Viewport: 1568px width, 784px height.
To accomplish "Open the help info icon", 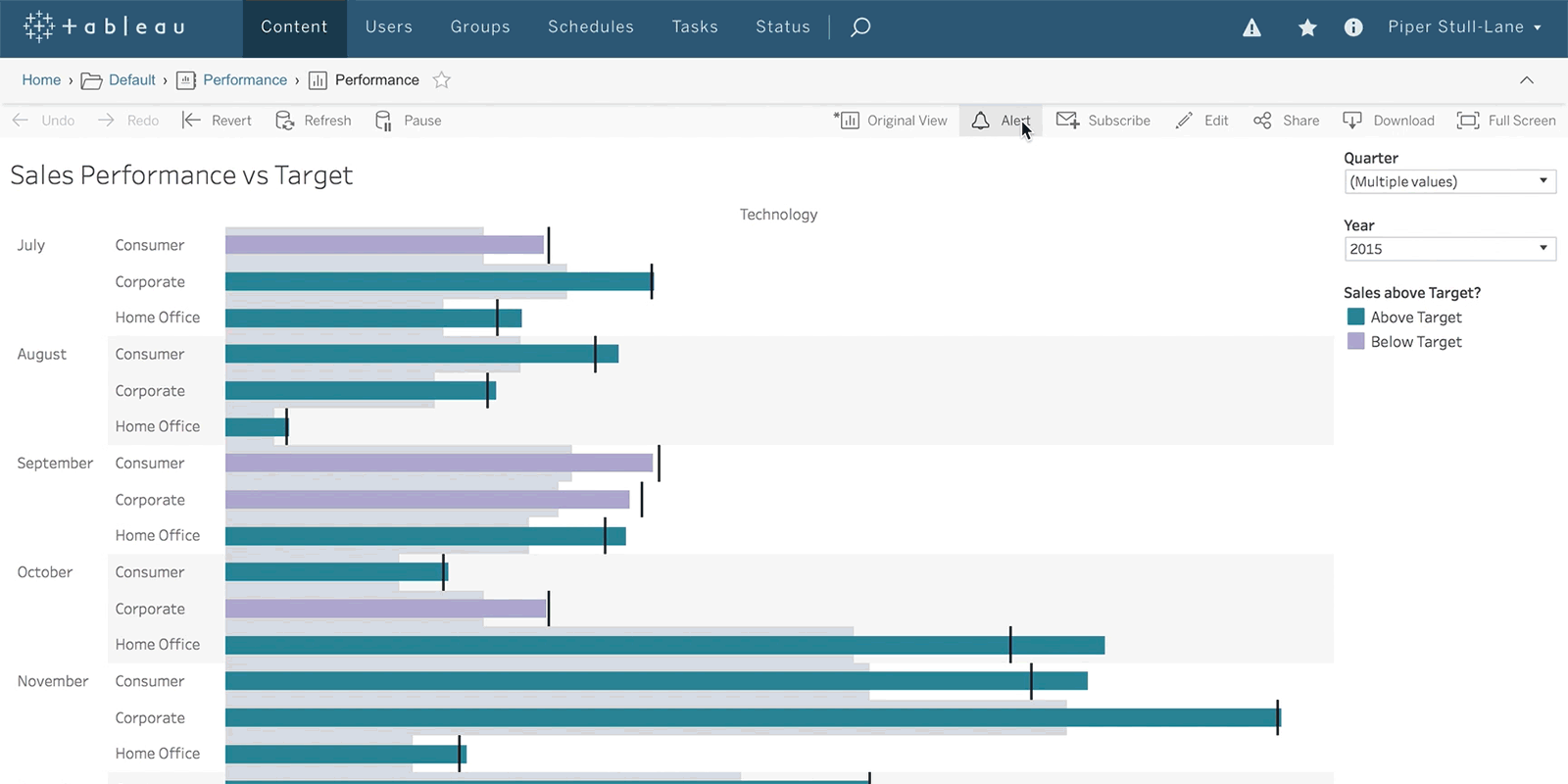I will click(1353, 27).
